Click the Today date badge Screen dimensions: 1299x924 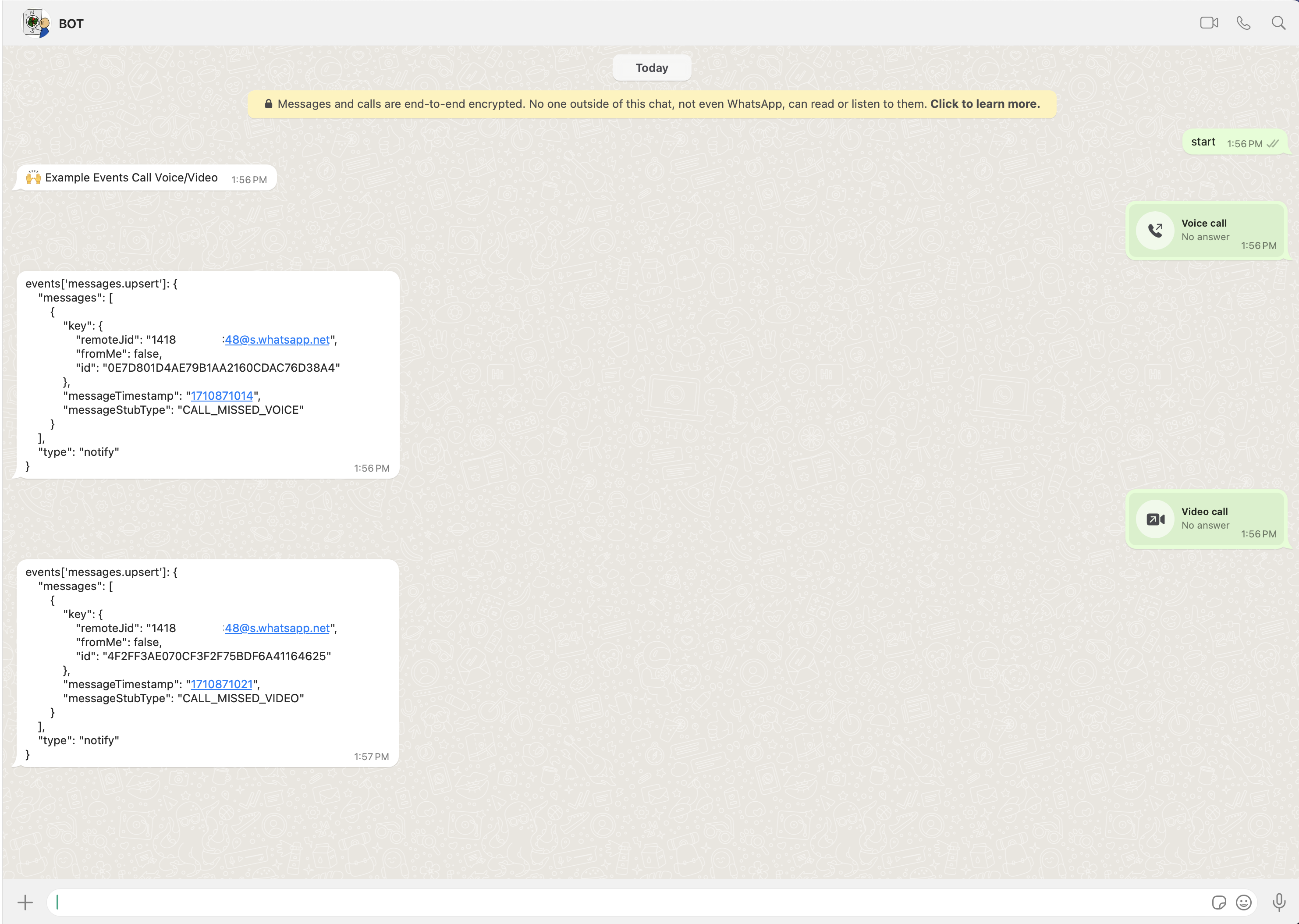pyautogui.click(x=652, y=68)
